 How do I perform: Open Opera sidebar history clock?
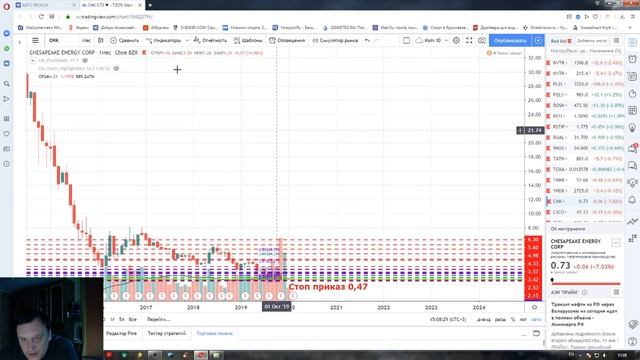coord(7,164)
